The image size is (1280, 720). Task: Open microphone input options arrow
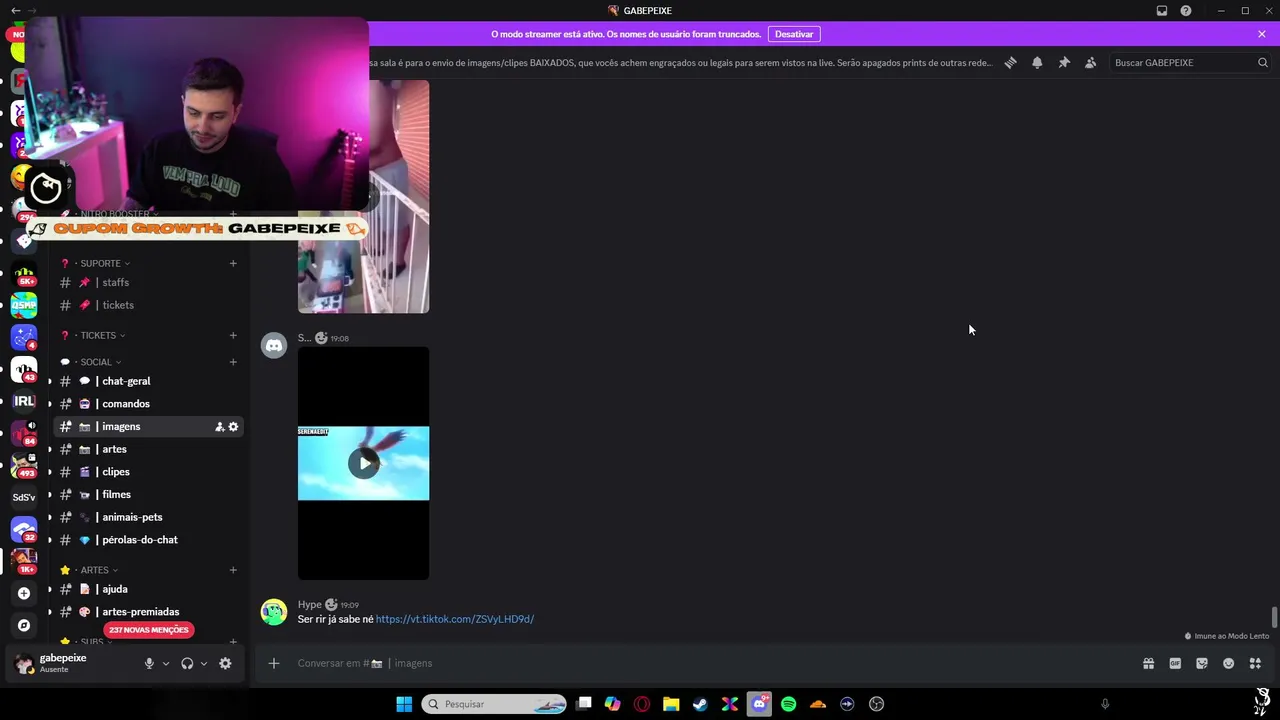click(x=166, y=663)
